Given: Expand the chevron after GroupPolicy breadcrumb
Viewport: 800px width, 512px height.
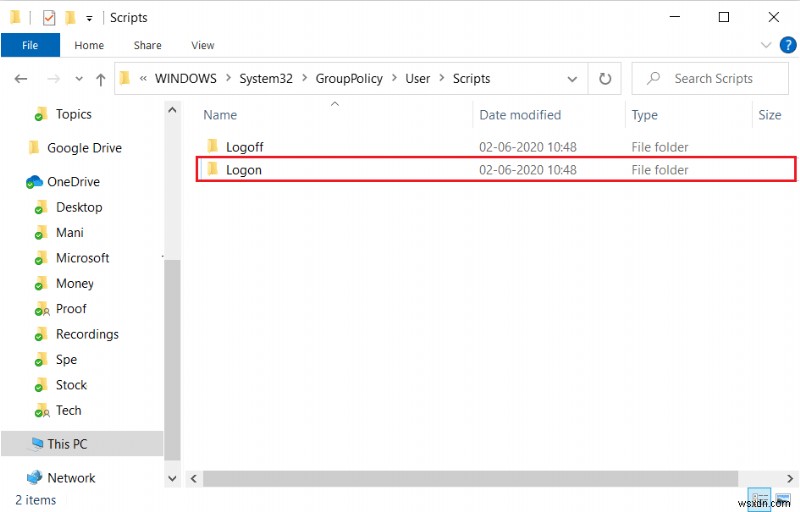Looking at the screenshot, I should (x=394, y=78).
